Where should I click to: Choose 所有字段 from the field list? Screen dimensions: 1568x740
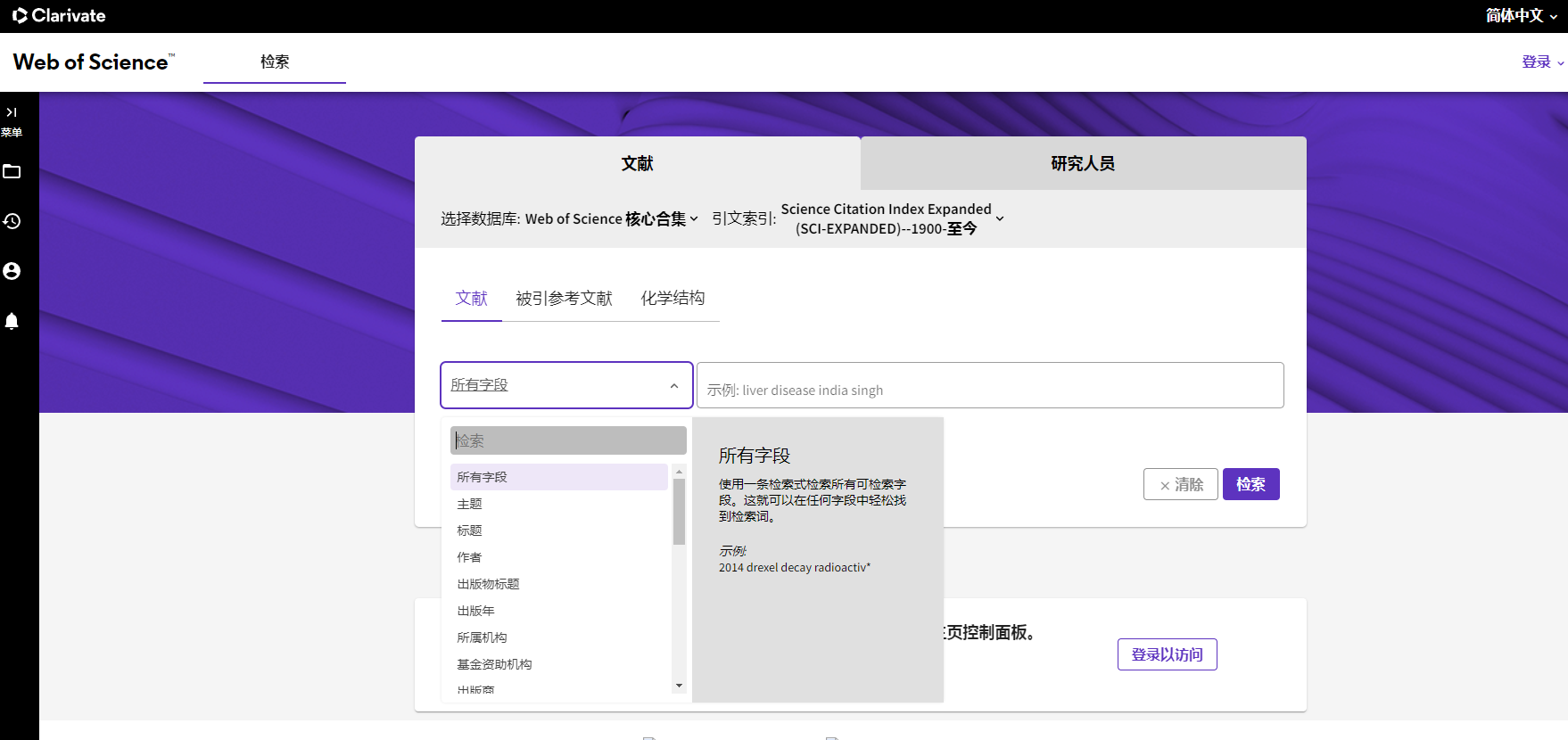559,477
